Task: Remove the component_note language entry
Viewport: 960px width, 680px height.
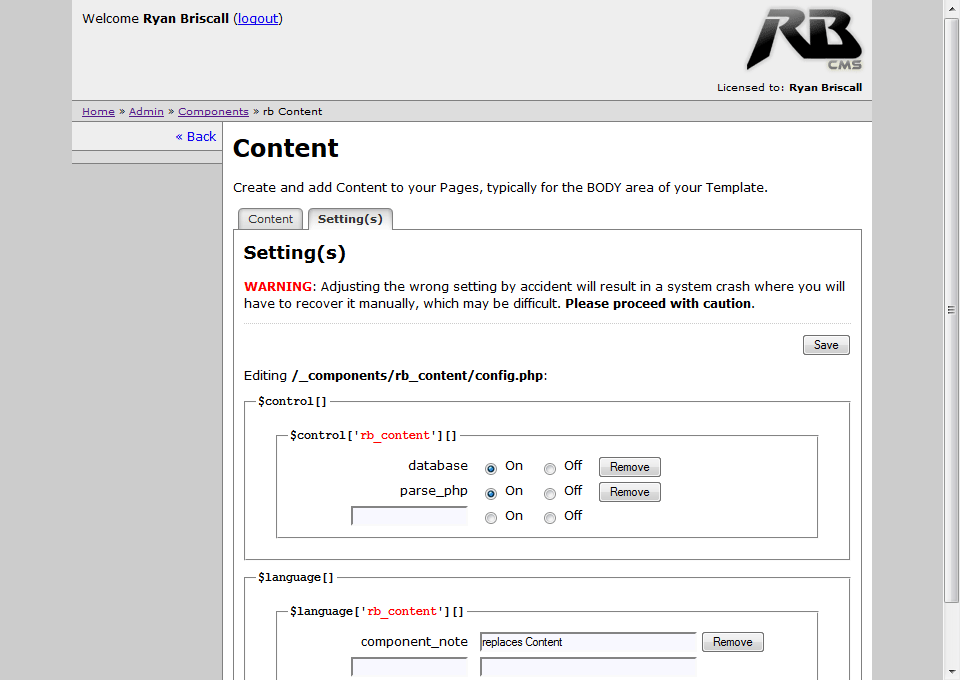Action: [x=732, y=642]
